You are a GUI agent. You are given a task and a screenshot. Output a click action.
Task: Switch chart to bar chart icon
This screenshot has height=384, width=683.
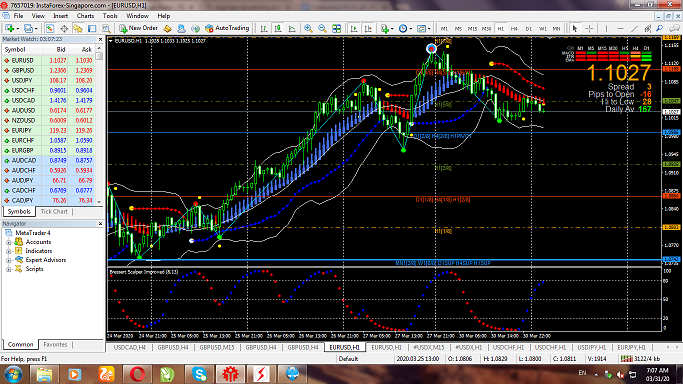[x=264, y=28]
